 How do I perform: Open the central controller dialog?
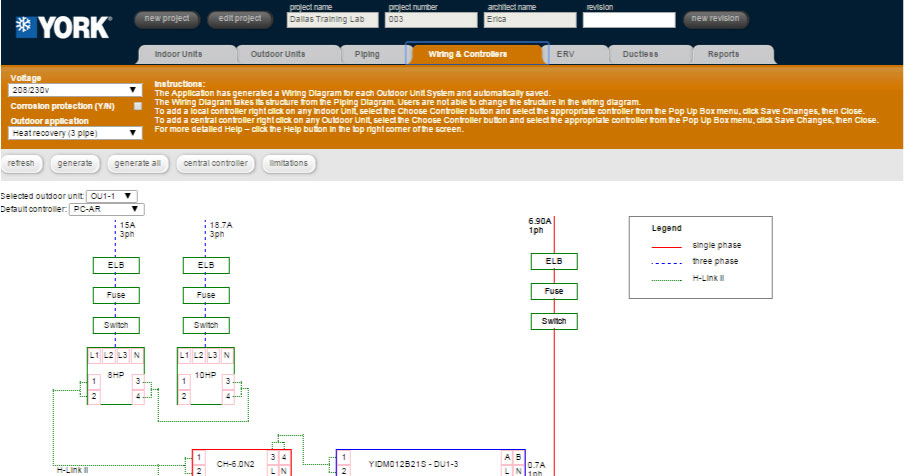[215, 163]
